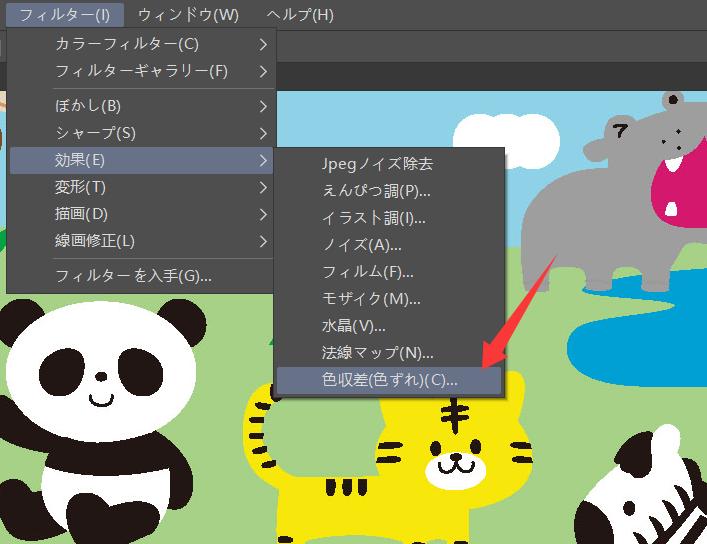The width and height of the screenshot is (707, 544).
Task: Choose Jpegノイズ除去 filter
Action: pos(389,164)
